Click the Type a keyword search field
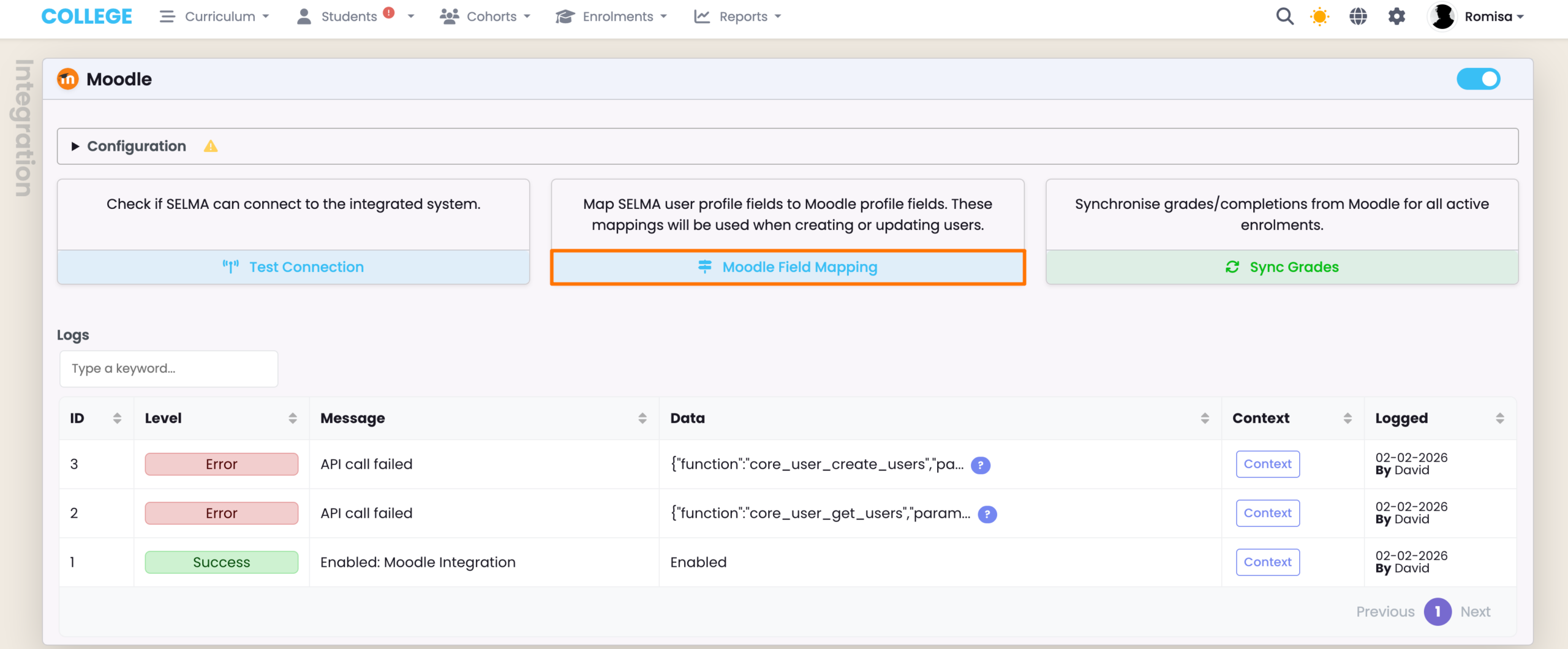 pos(168,369)
